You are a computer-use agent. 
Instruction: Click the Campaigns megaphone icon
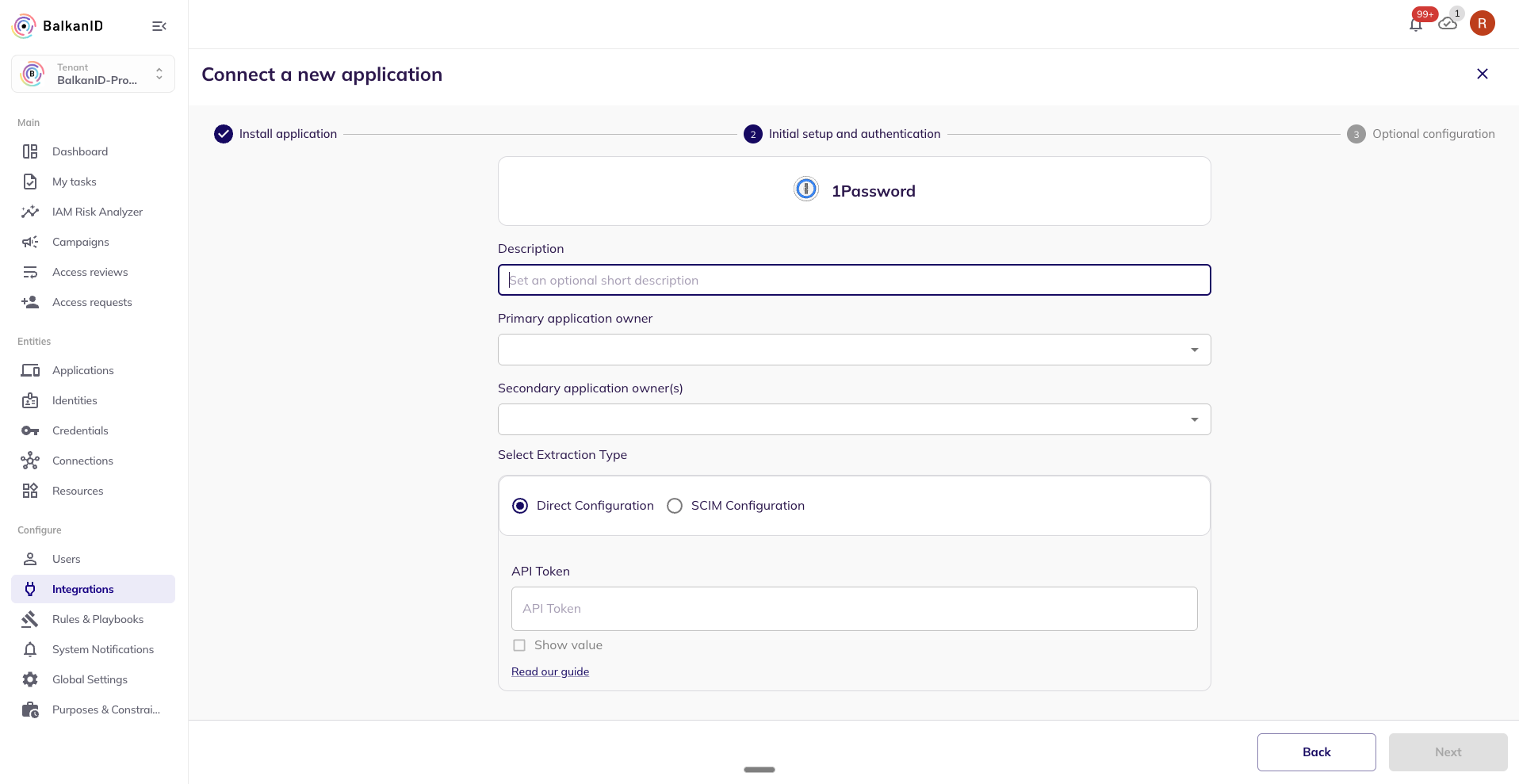[30, 242]
